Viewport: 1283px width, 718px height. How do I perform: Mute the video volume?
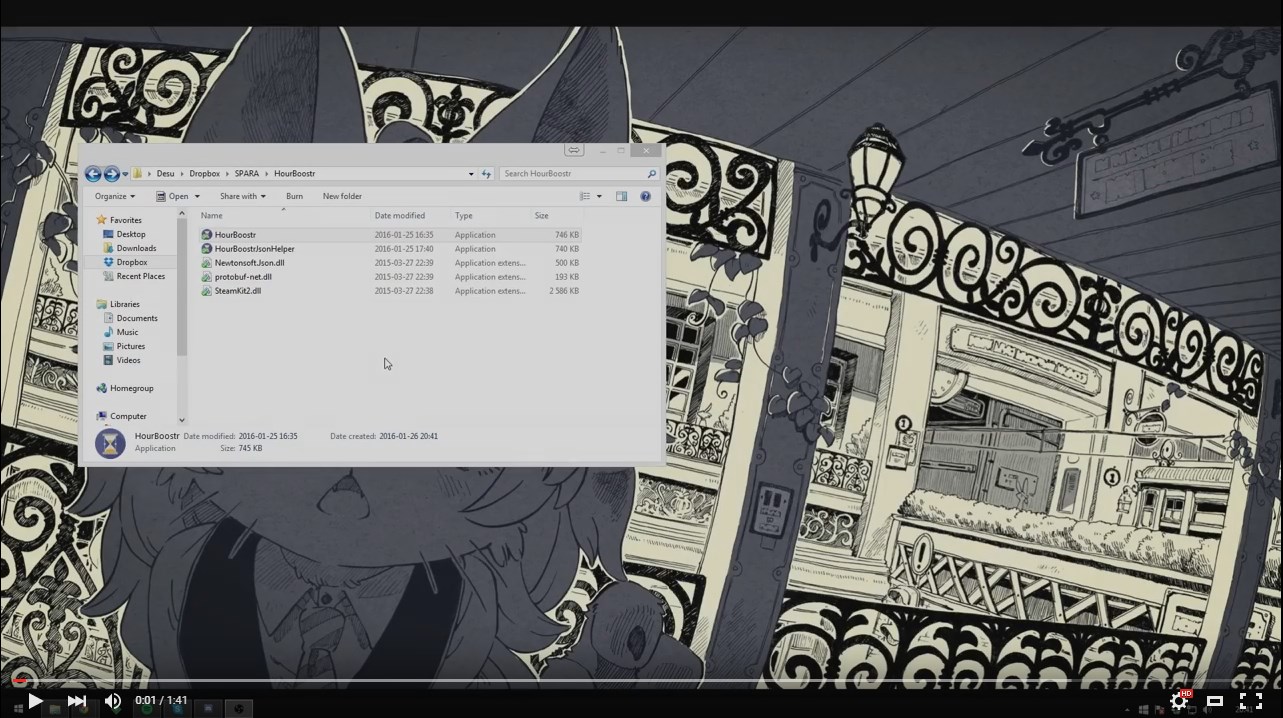tap(112, 701)
